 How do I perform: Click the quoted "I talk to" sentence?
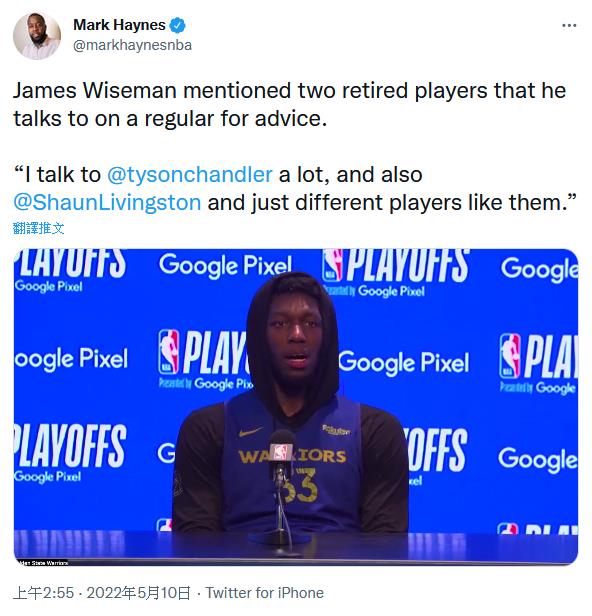click(x=295, y=189)
